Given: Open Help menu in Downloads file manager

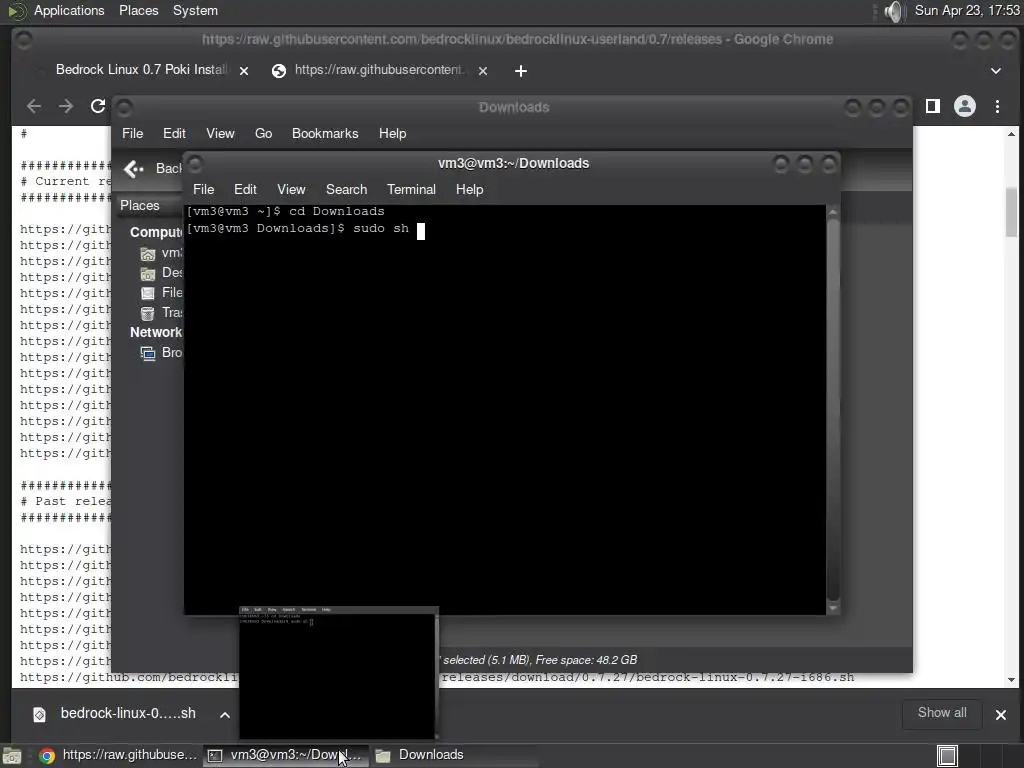Looking at the screenshot, I should click(x=392, y=133).
